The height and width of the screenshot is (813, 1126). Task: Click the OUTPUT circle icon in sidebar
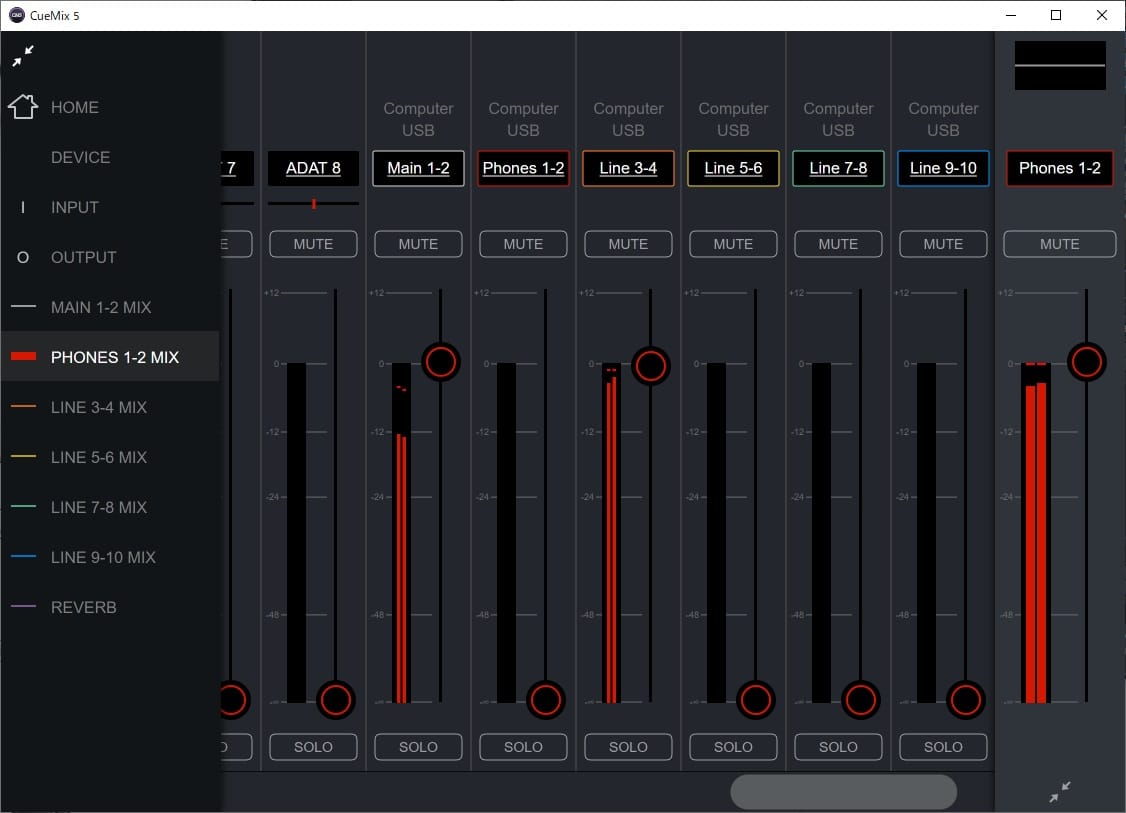coord(23,257)
